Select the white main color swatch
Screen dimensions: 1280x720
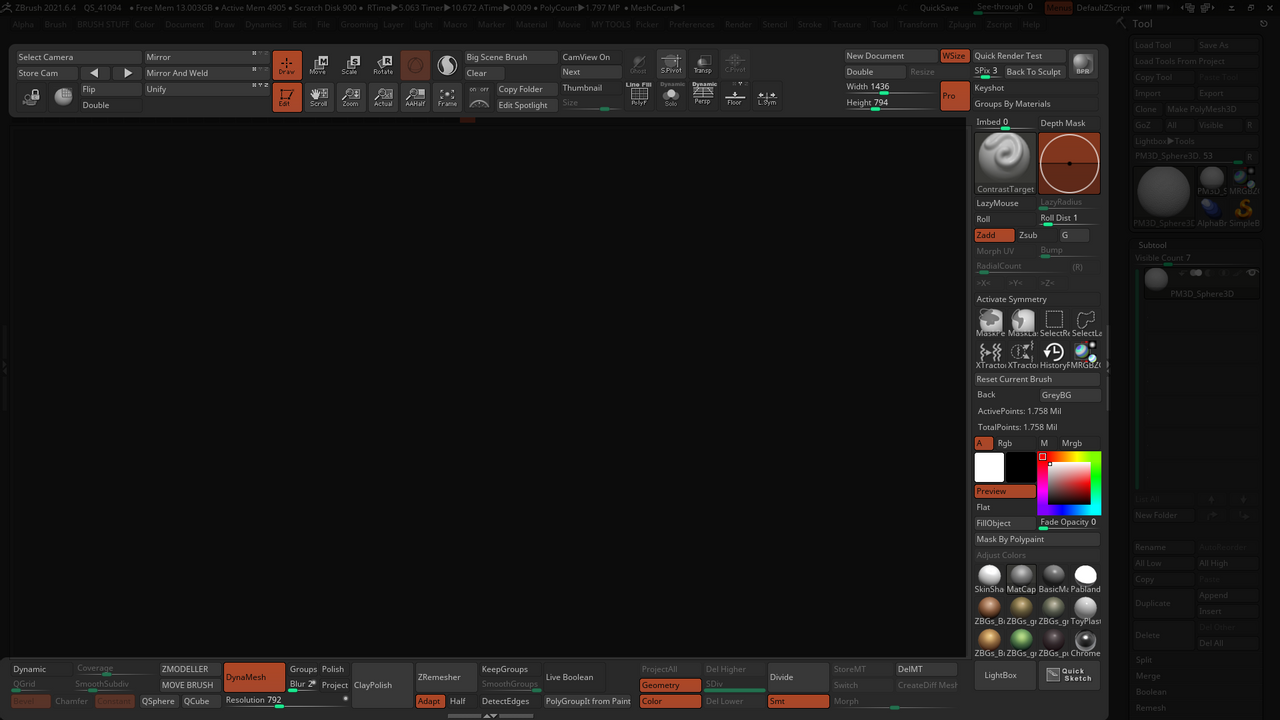pos(989,467)
